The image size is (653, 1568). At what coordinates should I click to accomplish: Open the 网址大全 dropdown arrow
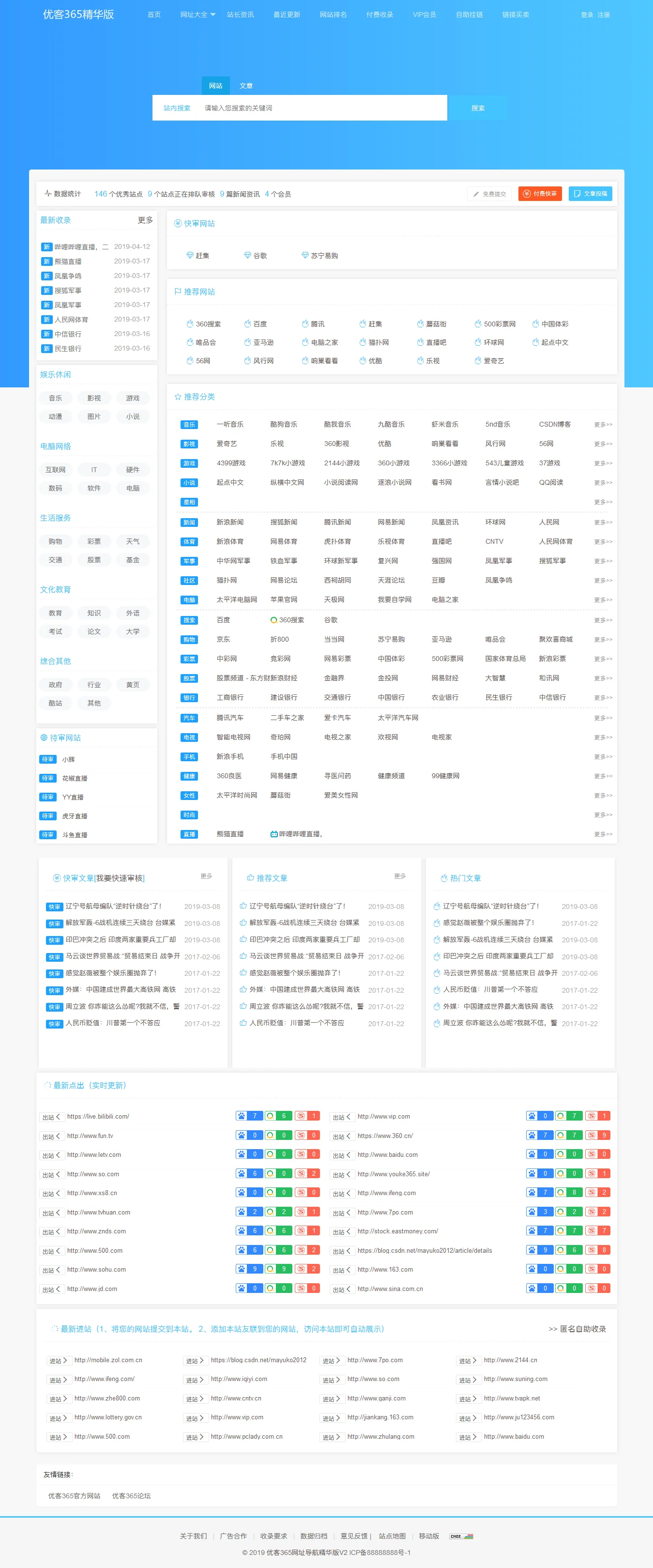point(213,15)
